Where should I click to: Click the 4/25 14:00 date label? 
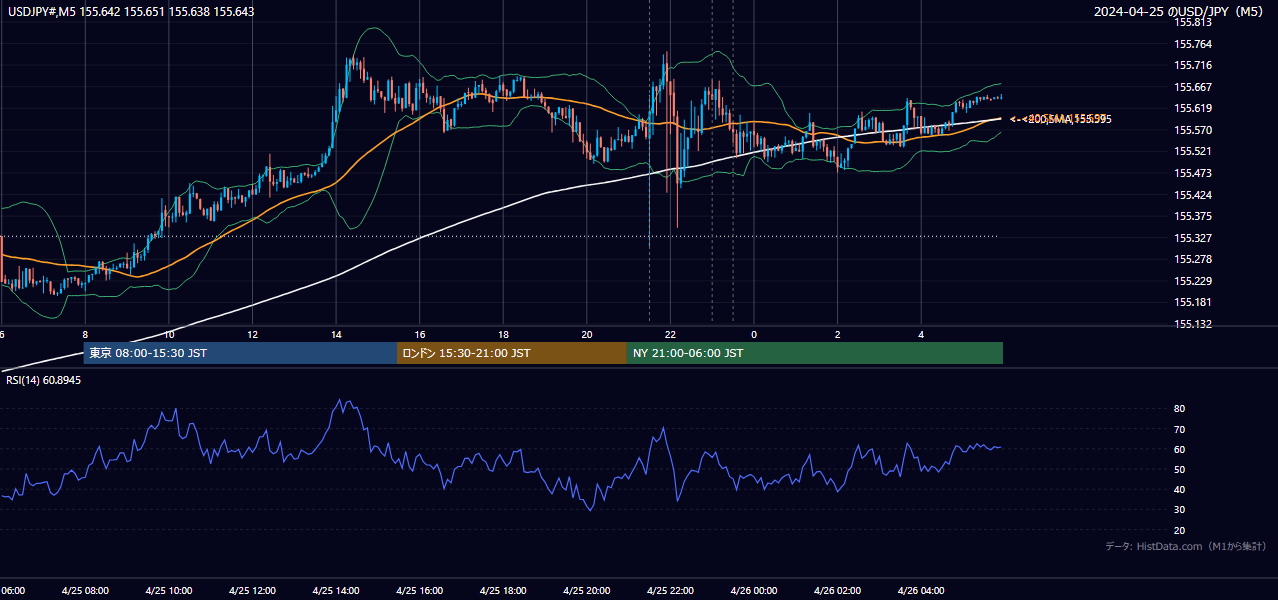(x=336, y=590)
